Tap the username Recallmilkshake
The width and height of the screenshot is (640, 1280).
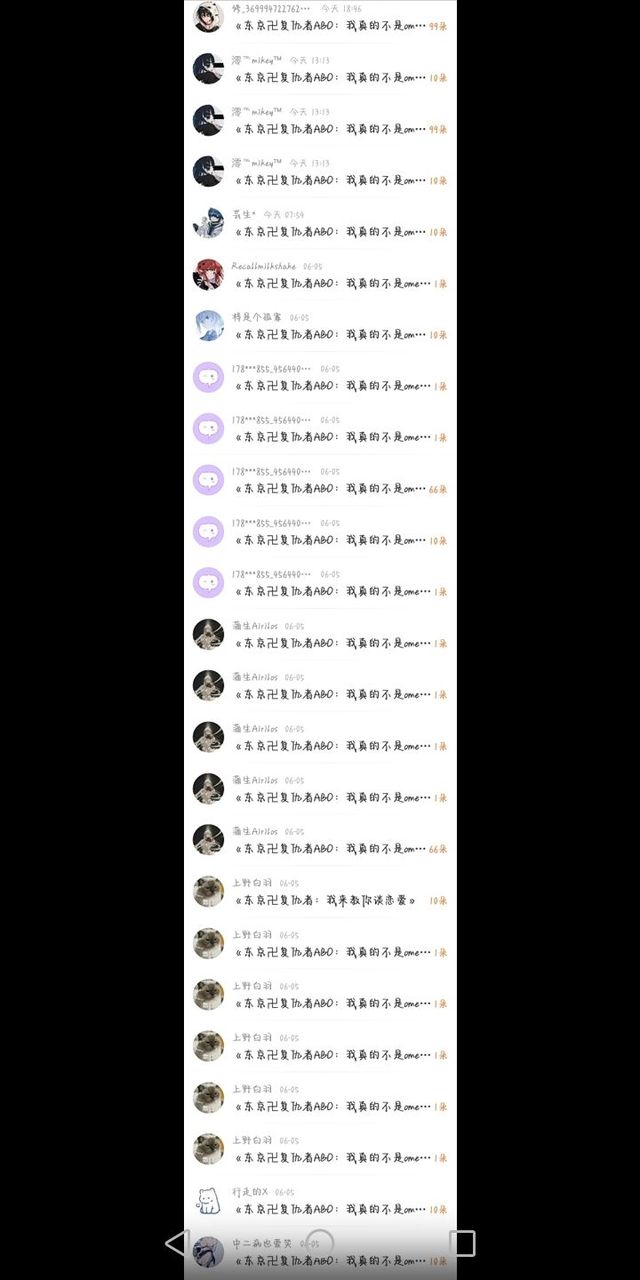coord(264,266)
